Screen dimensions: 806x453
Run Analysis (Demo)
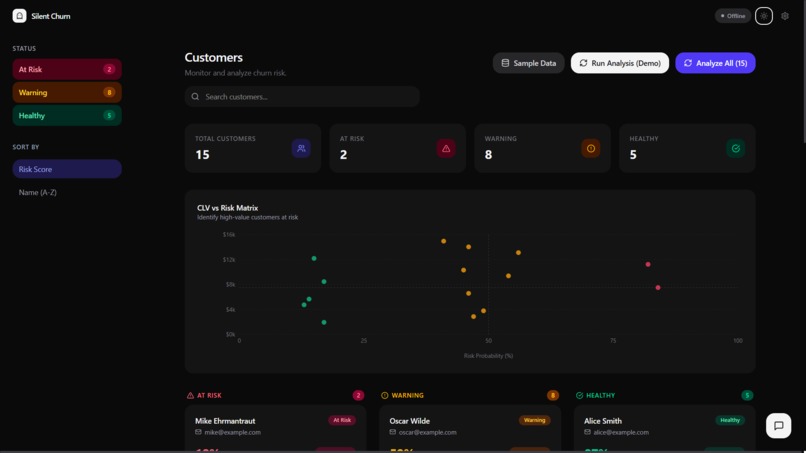[620, 63]
